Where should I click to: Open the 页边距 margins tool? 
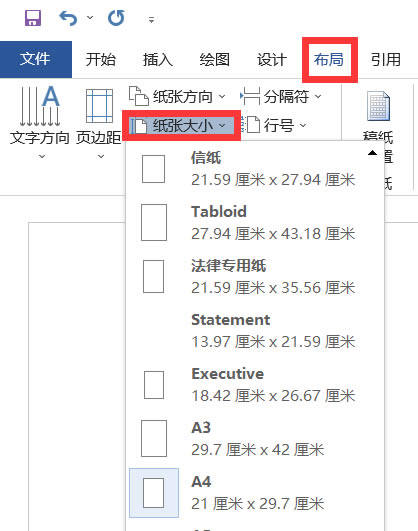click(x=99, y=122)
